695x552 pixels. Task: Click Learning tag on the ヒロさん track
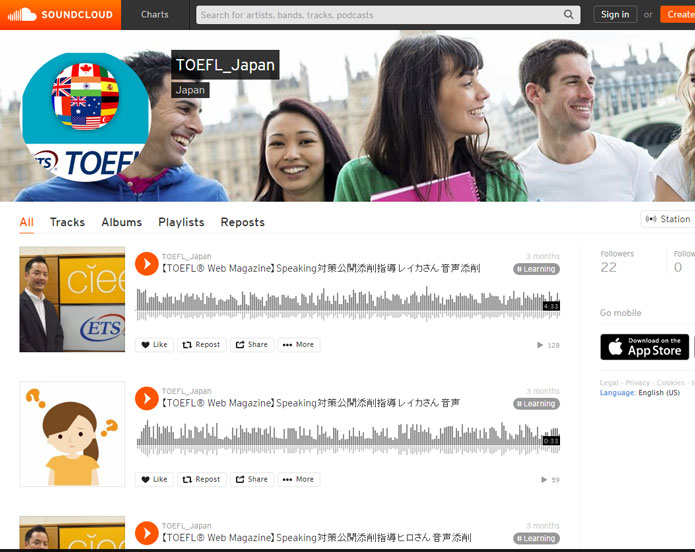[x=536, y=539]
